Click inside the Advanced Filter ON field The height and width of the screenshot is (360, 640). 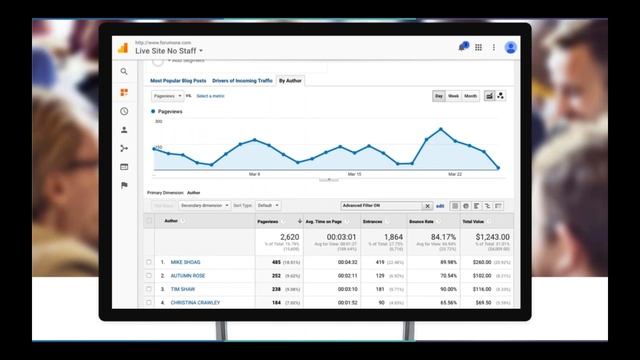click(381, 206)
